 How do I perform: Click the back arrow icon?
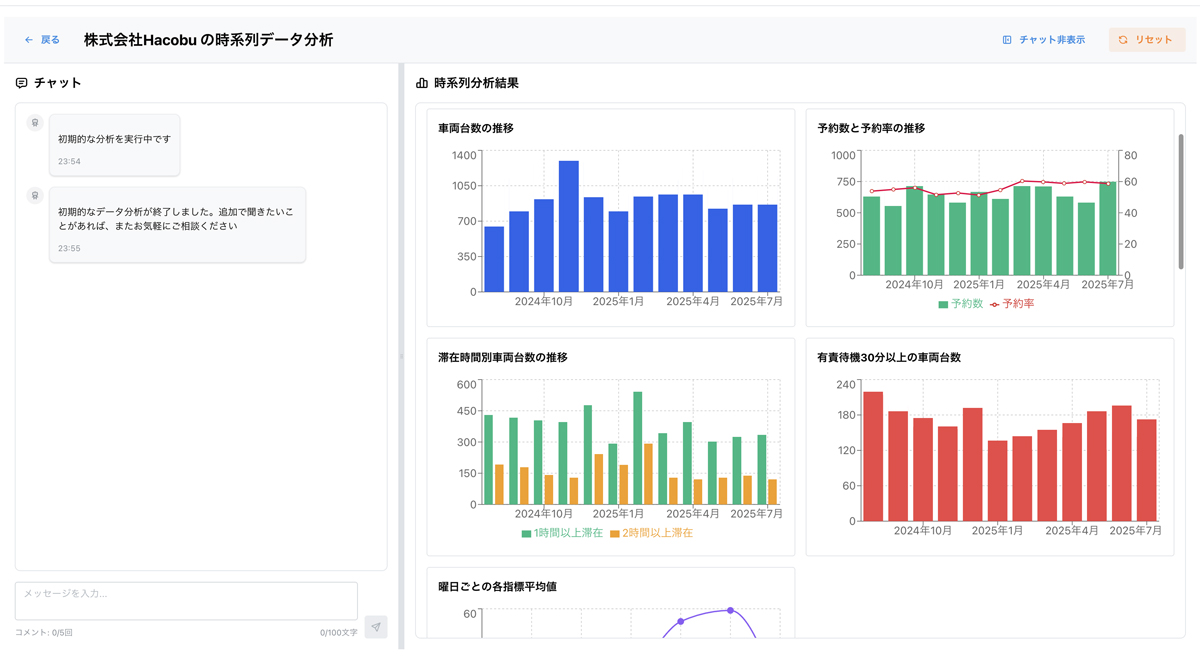(x=29, y=40)
